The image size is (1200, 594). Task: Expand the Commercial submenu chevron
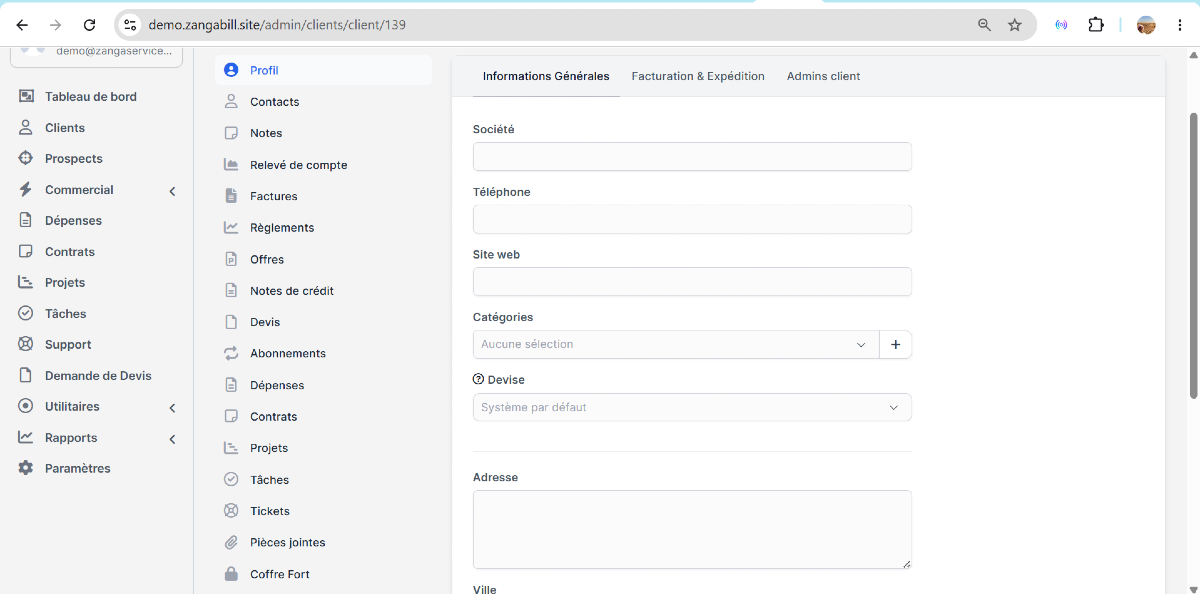(172, 191)
